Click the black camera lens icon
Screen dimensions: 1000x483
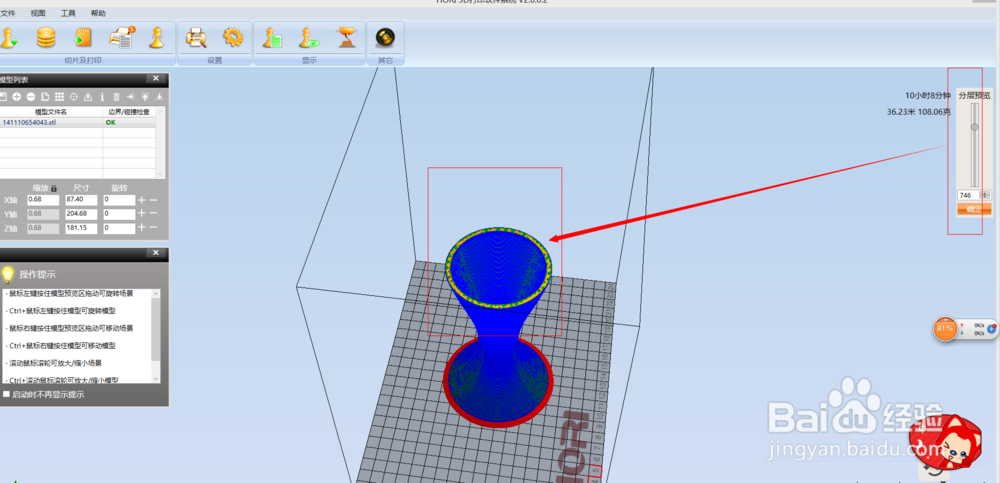[x=385, y=38]
